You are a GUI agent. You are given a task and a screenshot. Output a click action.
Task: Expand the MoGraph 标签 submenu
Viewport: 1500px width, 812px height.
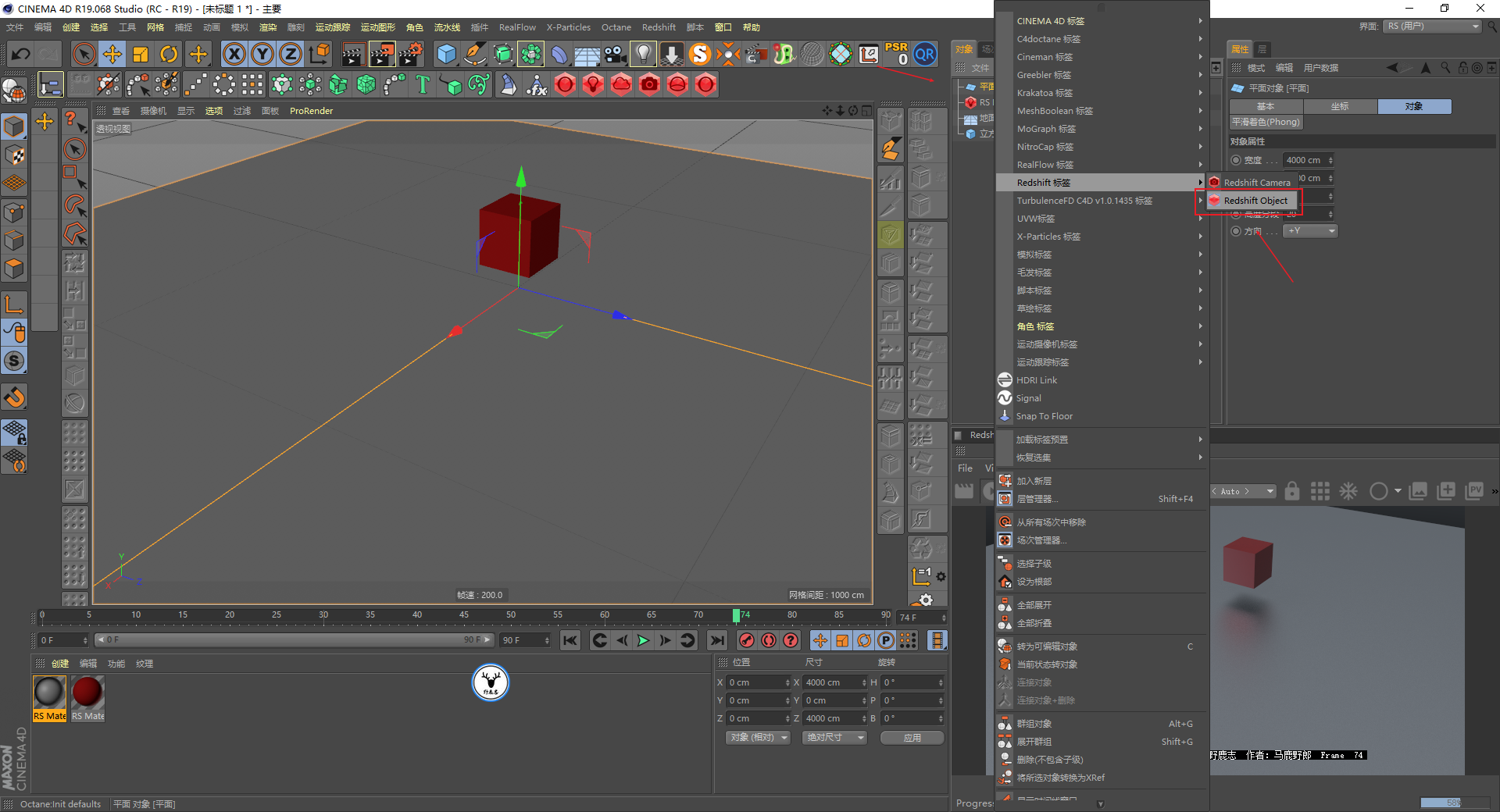pyautogui.click(x=1102, y=129)
